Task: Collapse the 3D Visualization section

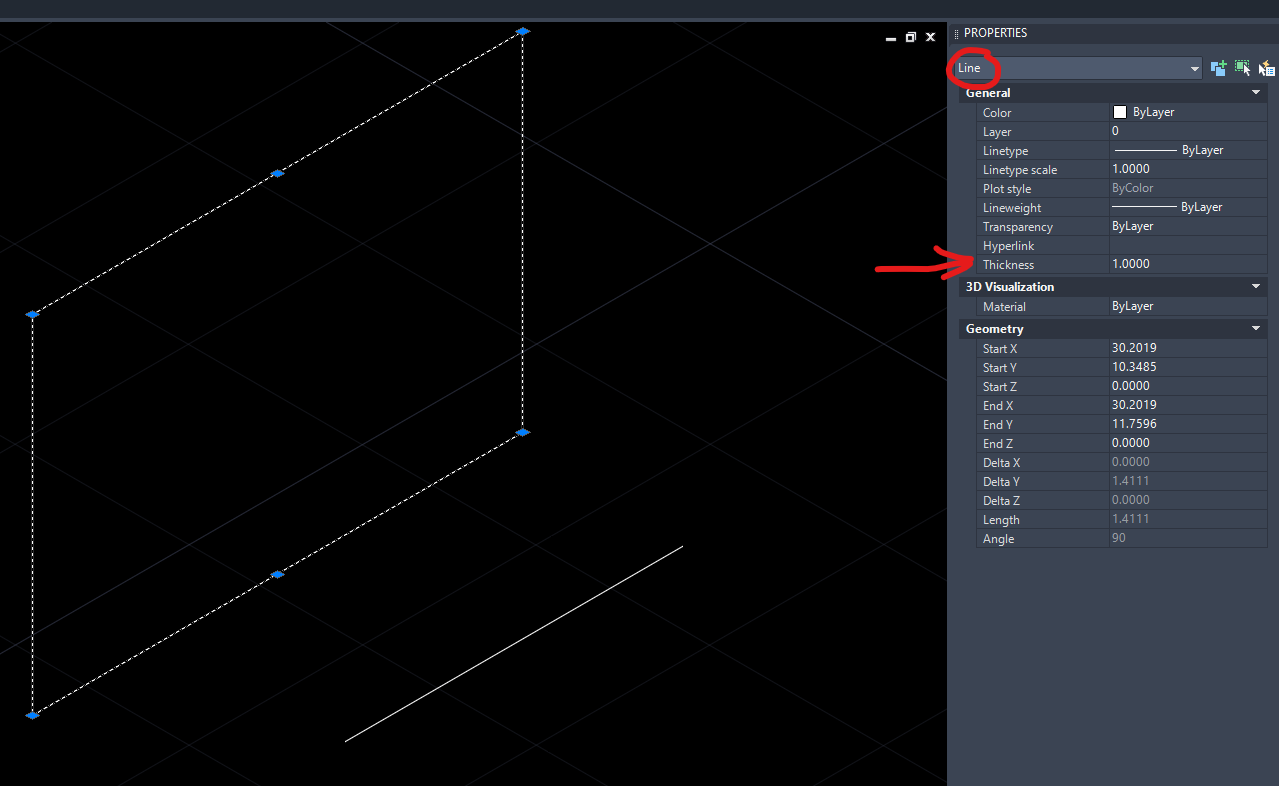Action: 1255,286
